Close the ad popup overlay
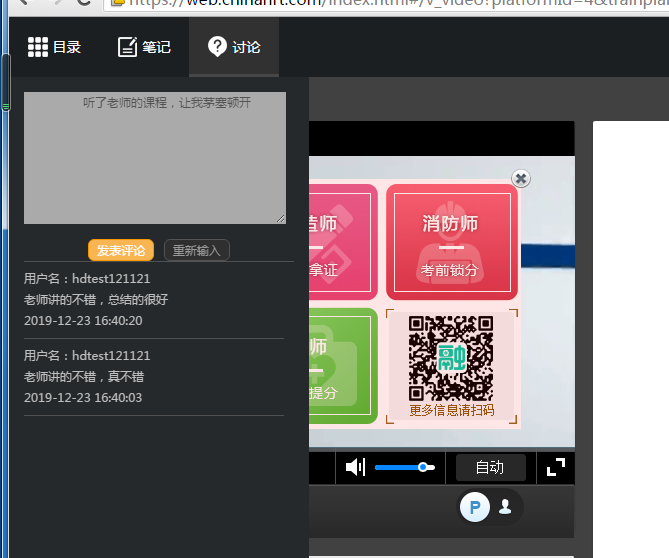Image resolution: width=669 pixels, height=558 pixels. pyautogui.click(x=521, y=178)
